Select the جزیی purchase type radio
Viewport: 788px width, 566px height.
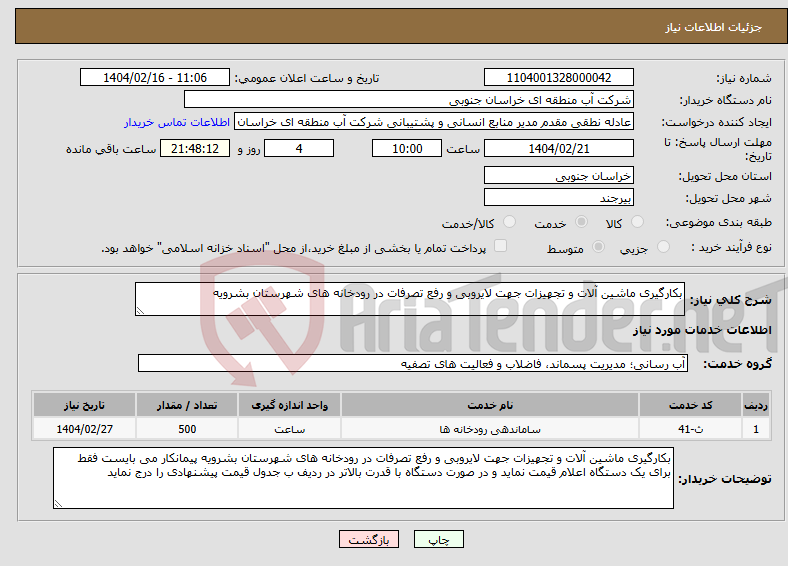[x=663, y=246]
